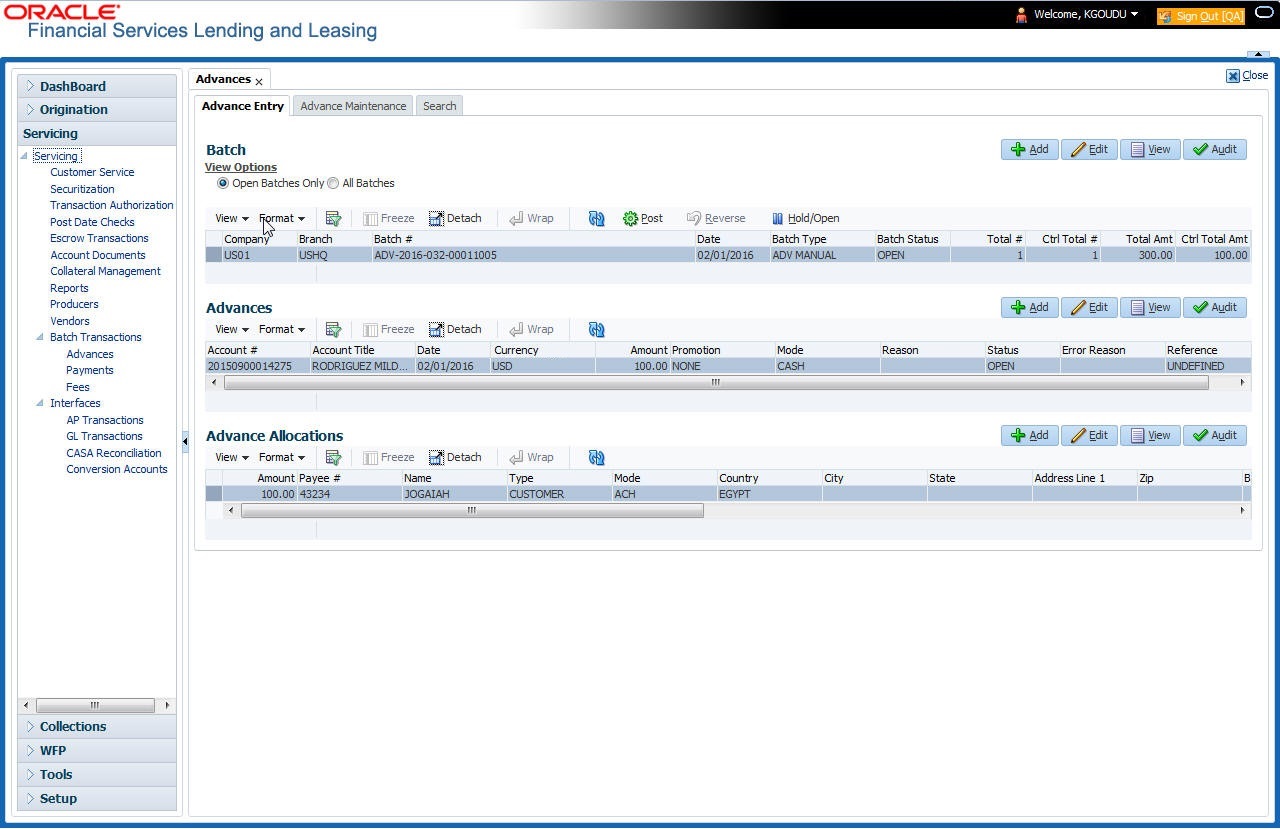Image resolution: width=1280 pixels, height=829 pixels.
Task: Reverse the selected batch
Action: (x=716, y=218)
